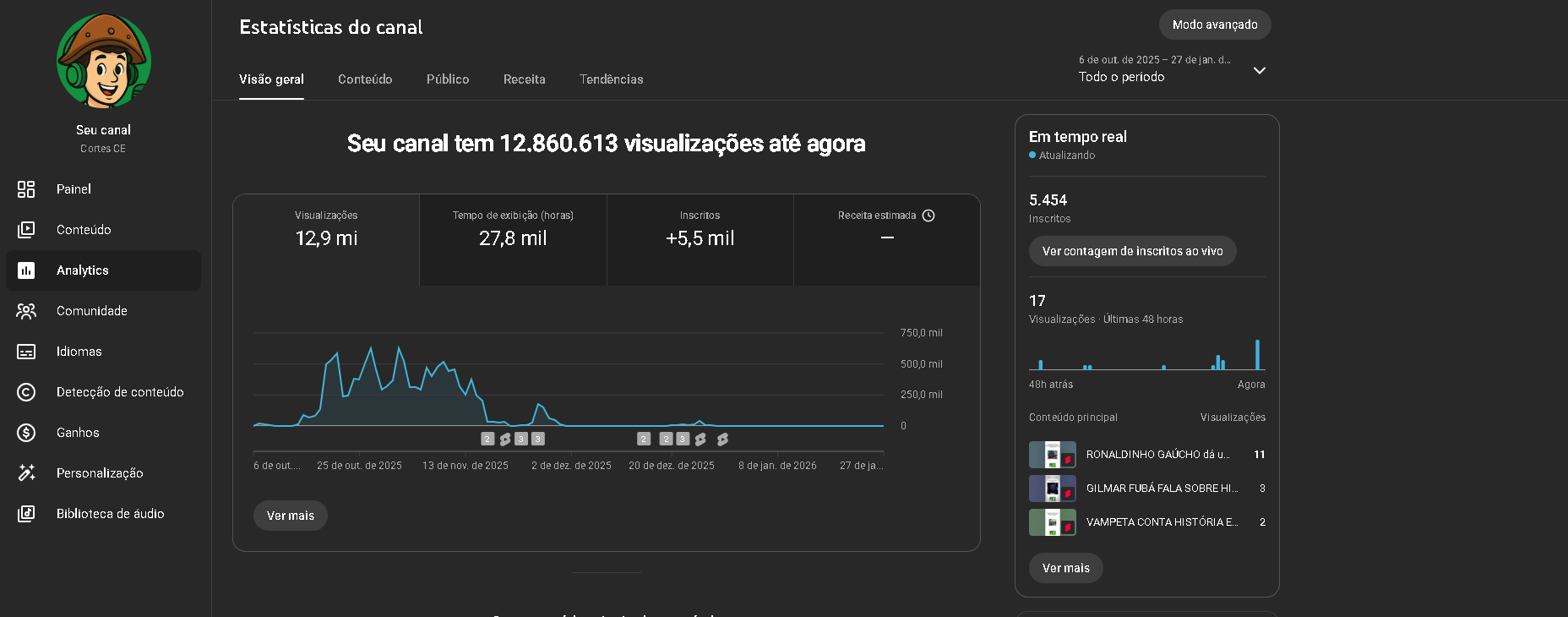Image resolution: width=1568 pixels, height=617 pixels.
Task: Select the Idiomas subtitles icon
Action: pos(26,352)
